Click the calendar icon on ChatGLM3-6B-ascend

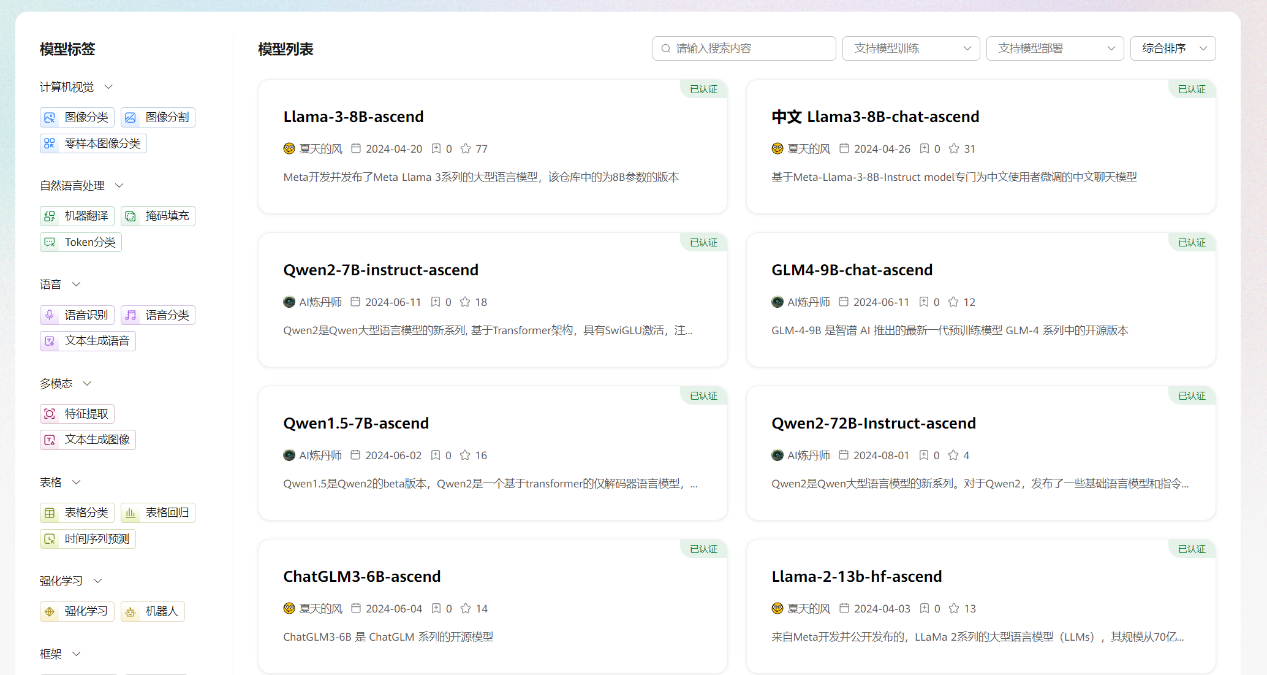(355, 608)
